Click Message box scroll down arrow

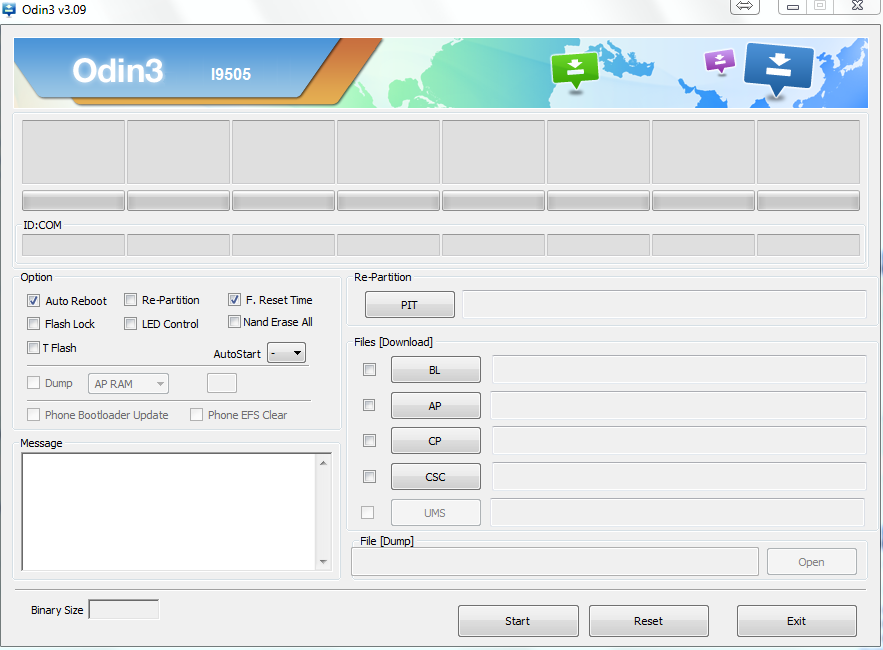323,562
